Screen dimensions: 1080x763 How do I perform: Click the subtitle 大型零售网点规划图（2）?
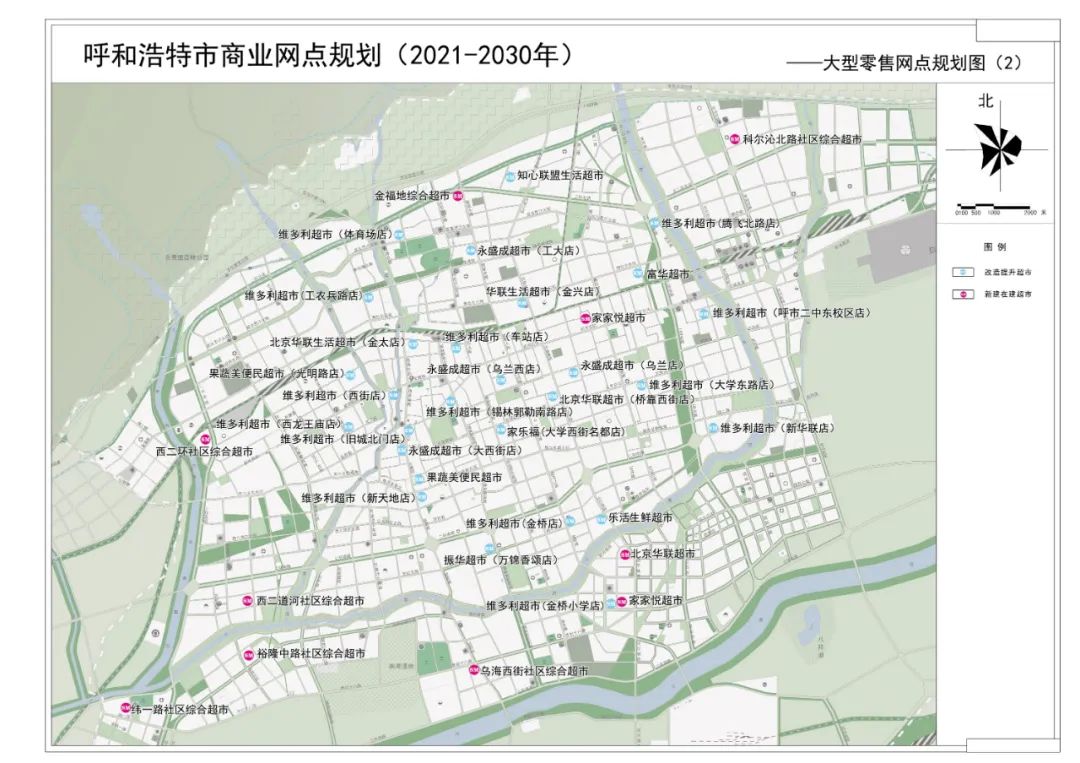(x=922, y=63)
